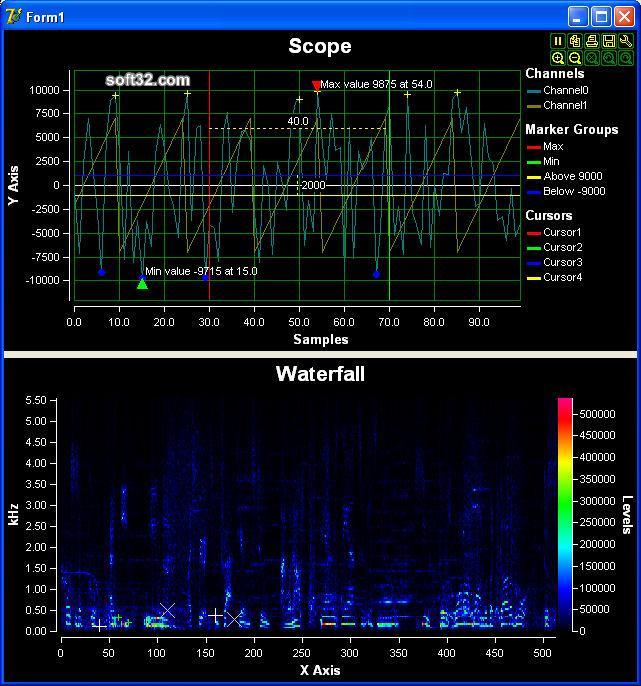Click the 'Below -9000' marker group entry
The image size is (641, 686).
pos(567,191)
